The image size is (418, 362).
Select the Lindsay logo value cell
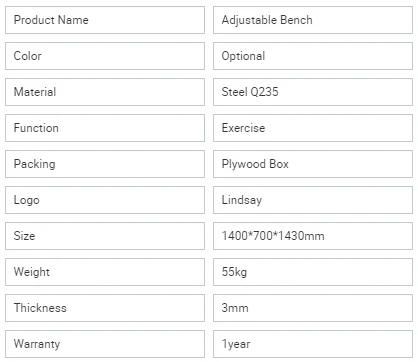click(x=313, y=200)
